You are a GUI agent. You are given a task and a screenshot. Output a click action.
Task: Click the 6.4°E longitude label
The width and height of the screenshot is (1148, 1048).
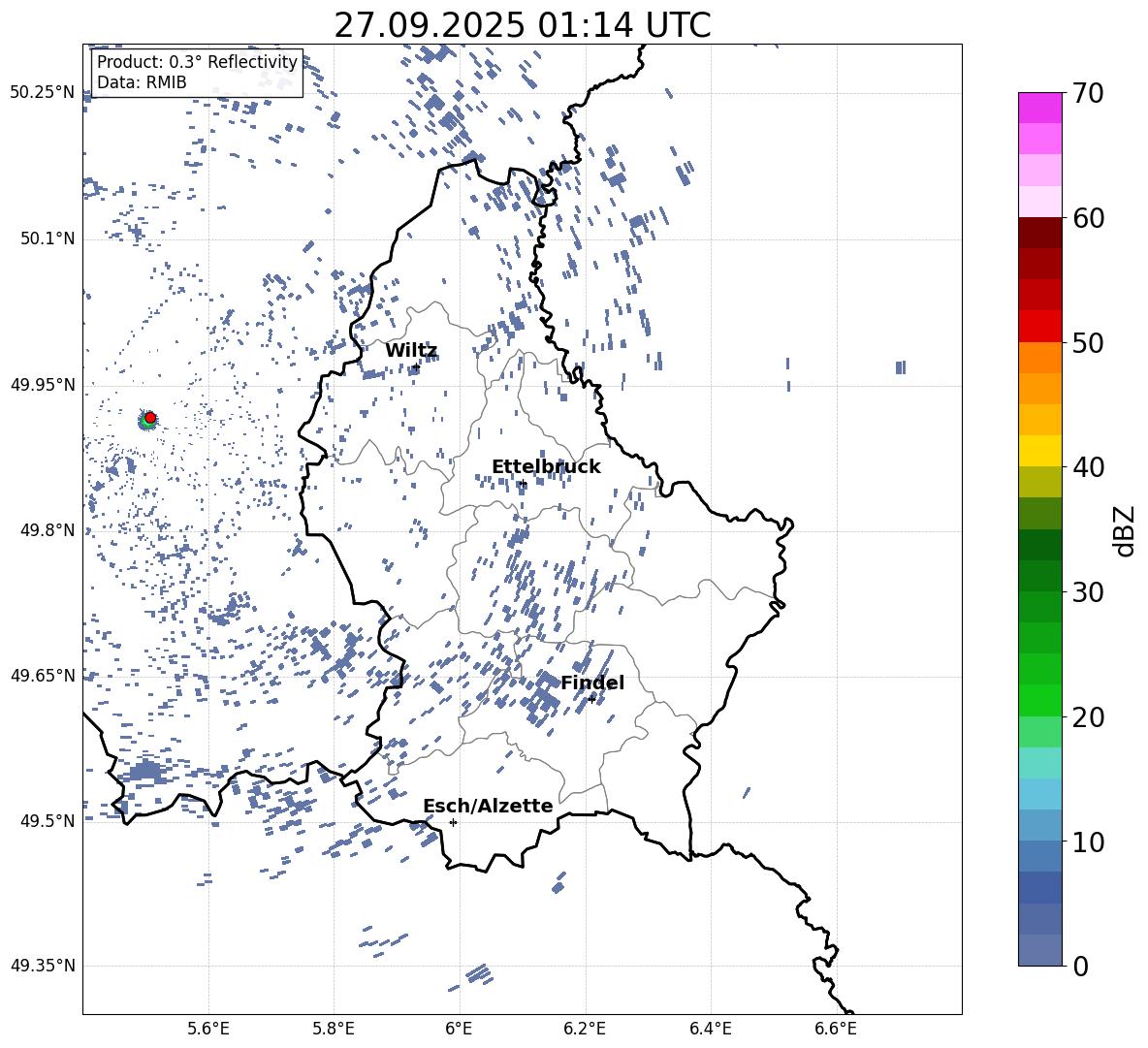click(x=710, y=1029)
